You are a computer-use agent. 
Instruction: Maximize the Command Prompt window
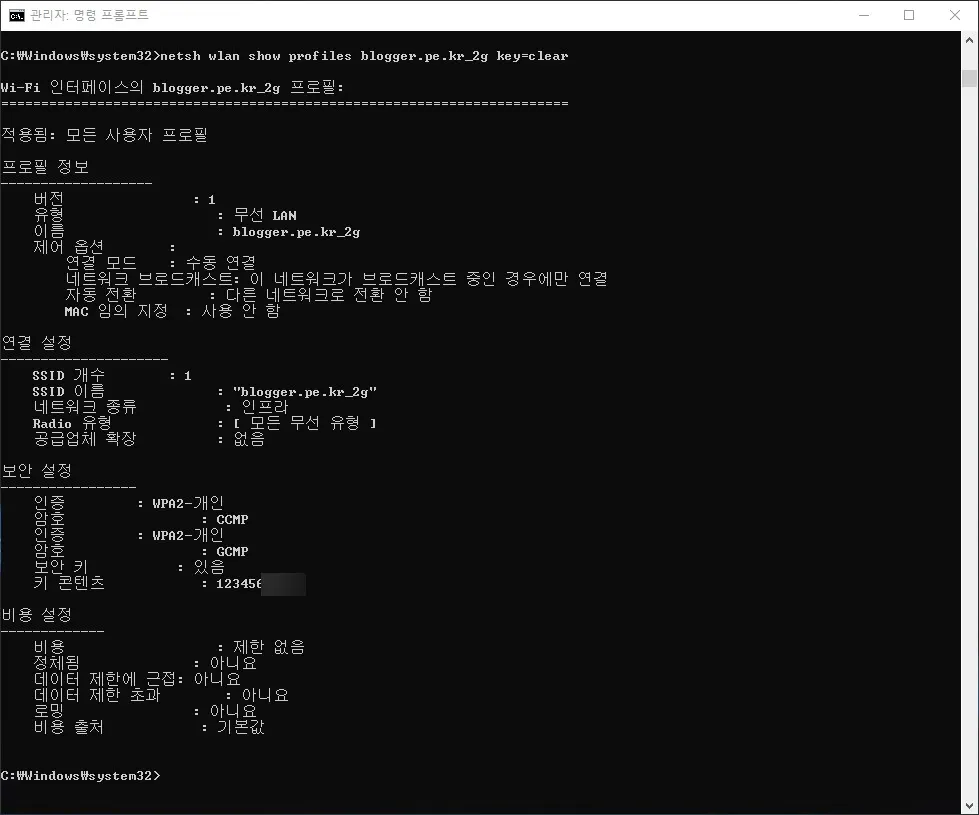(909, 15)
